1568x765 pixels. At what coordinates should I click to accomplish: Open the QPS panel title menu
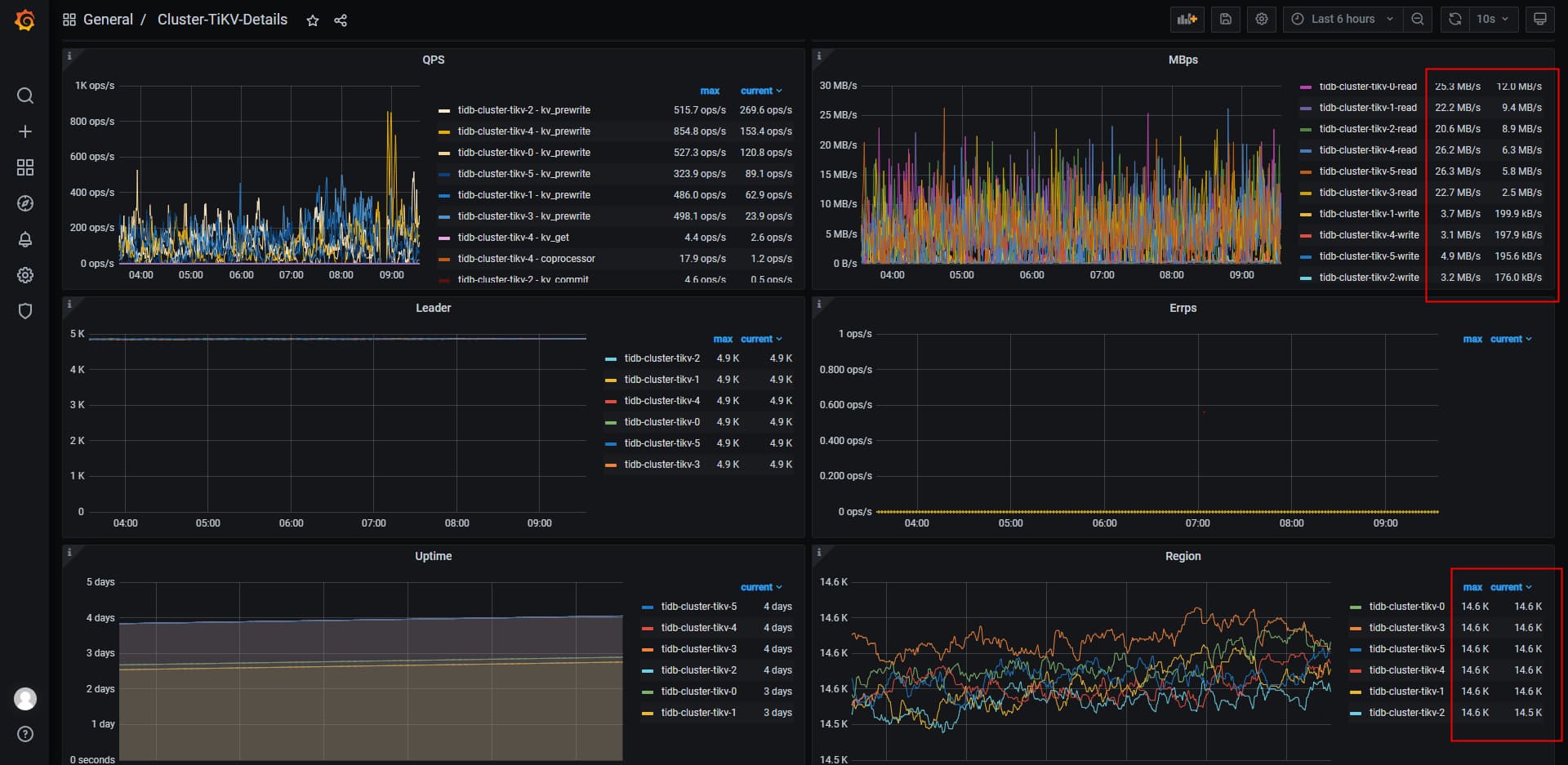(433, 60)
